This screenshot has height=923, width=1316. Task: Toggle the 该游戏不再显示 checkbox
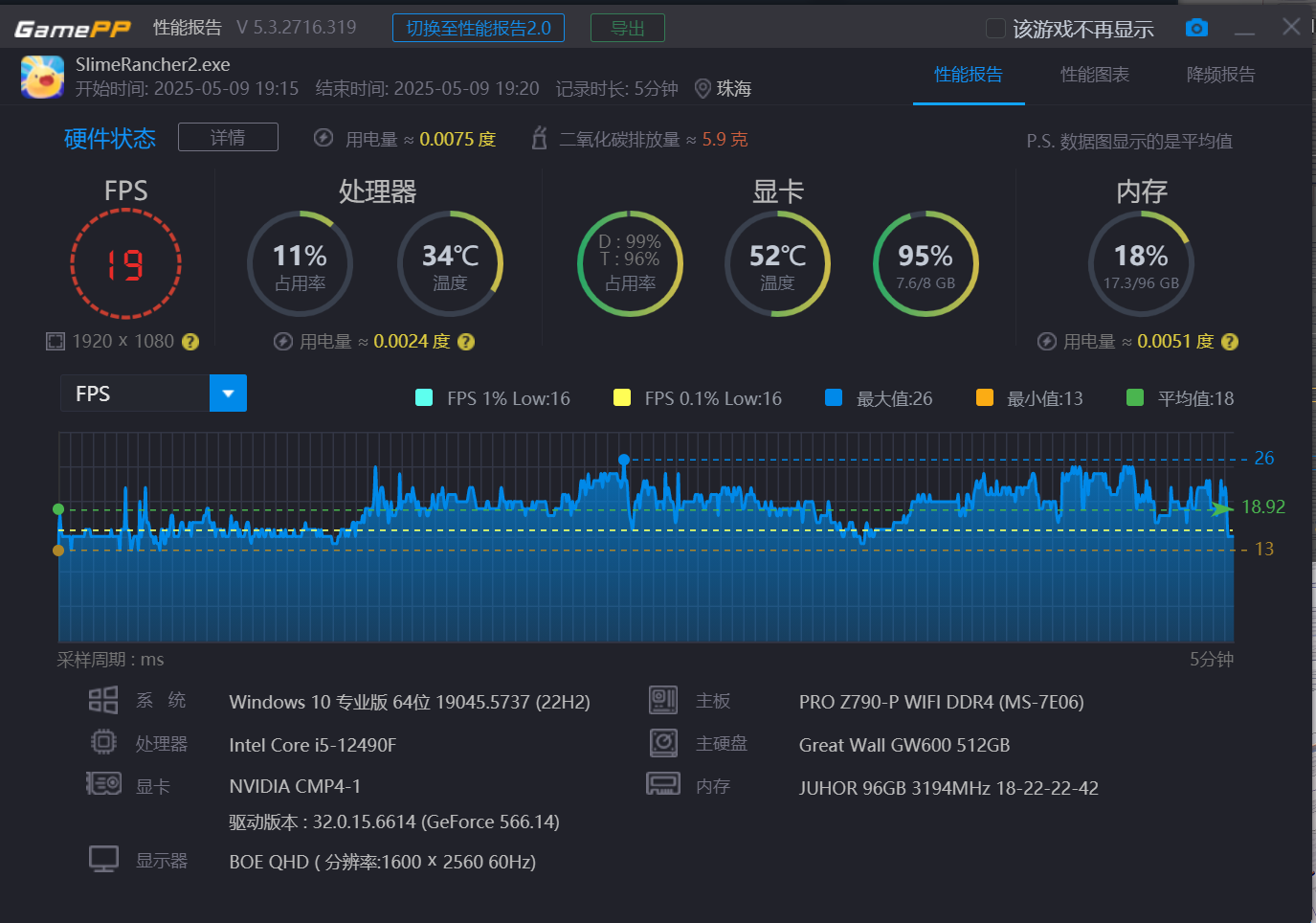click(995, 29)
